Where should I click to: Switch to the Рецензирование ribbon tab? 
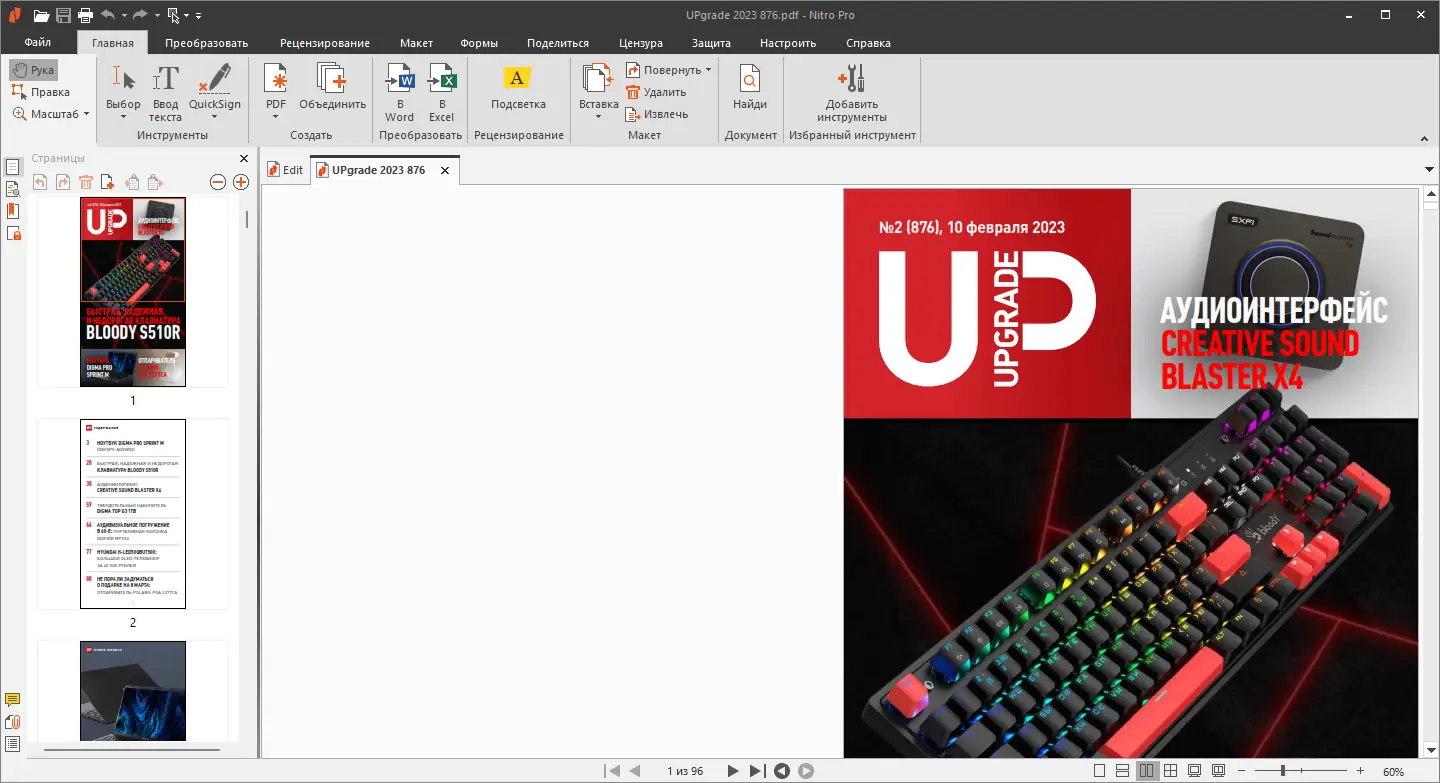[325, 43]
